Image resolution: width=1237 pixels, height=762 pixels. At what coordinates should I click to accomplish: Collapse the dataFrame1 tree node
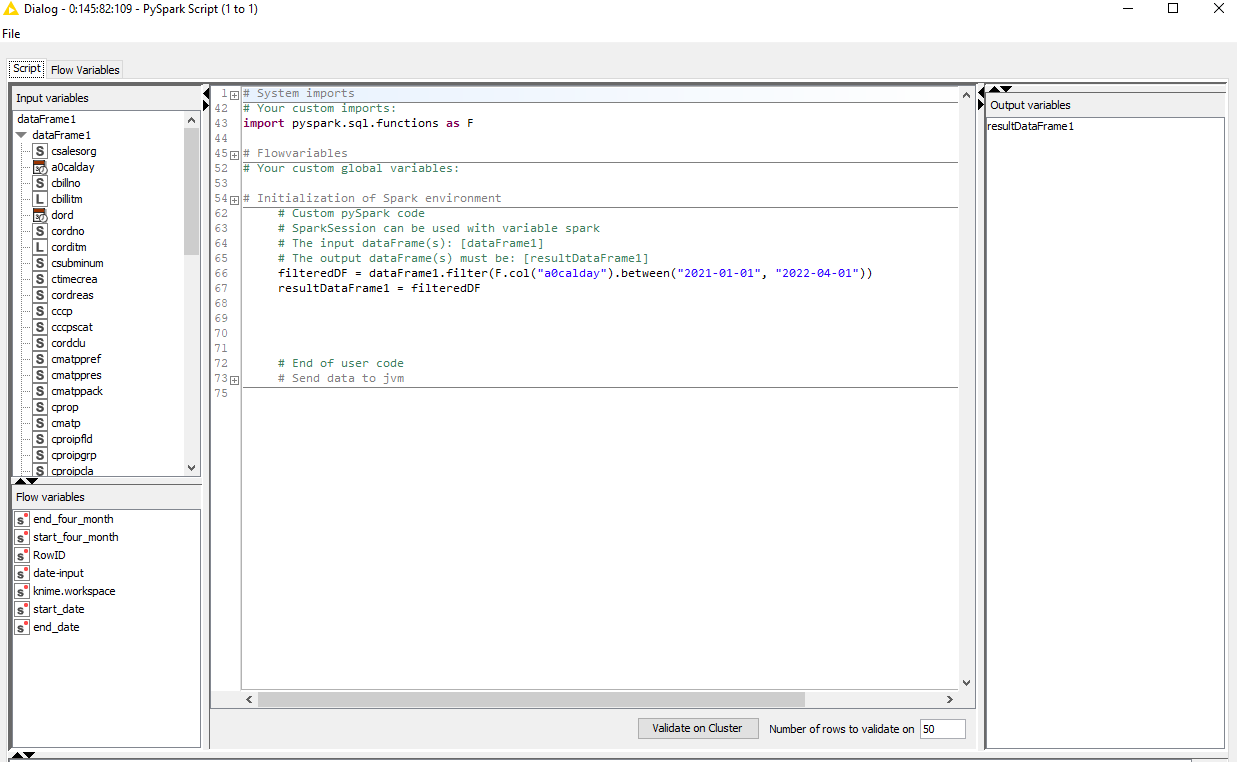tap(21, 135)
